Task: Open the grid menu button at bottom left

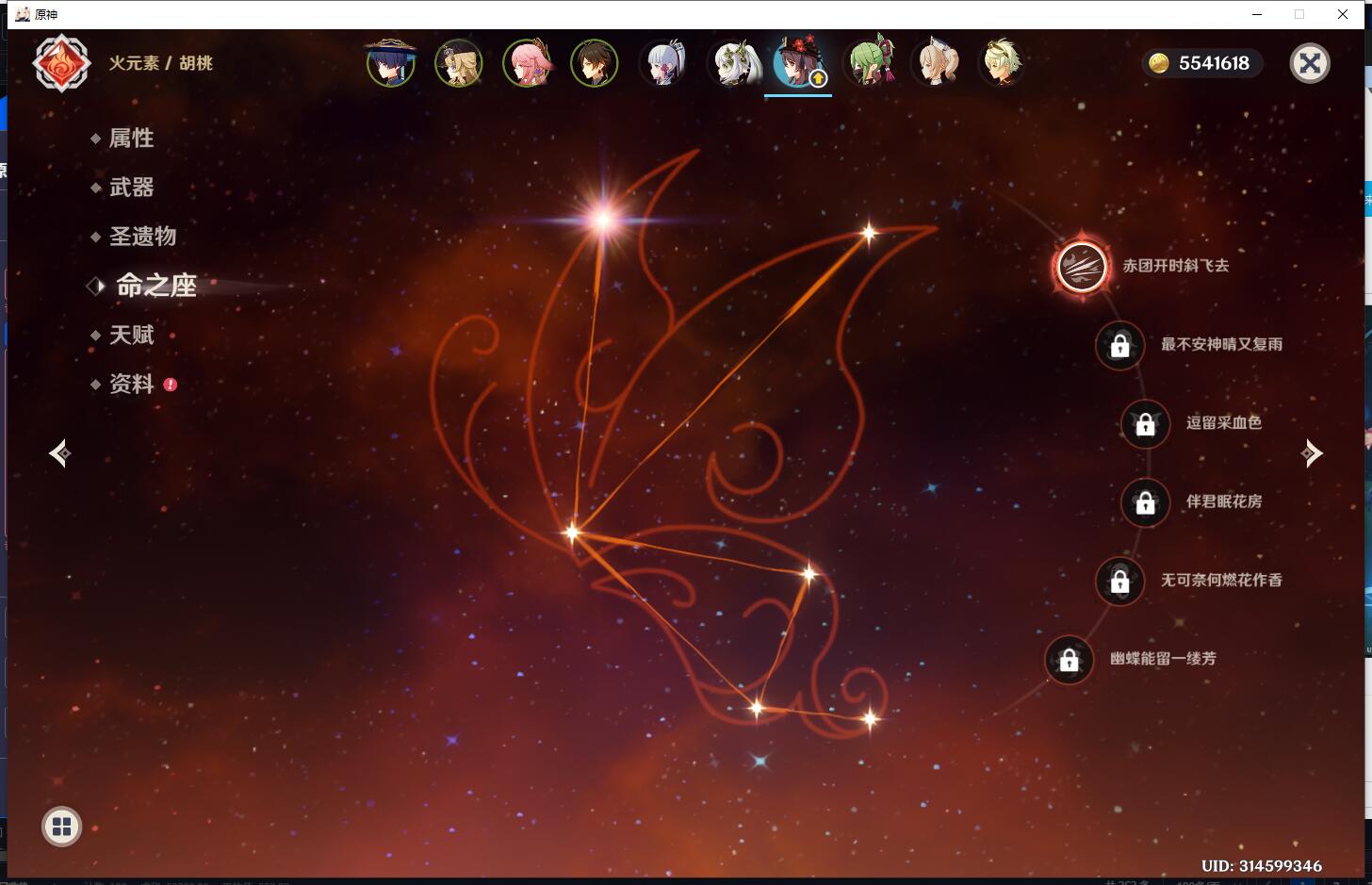Action: tap(62, 827)
